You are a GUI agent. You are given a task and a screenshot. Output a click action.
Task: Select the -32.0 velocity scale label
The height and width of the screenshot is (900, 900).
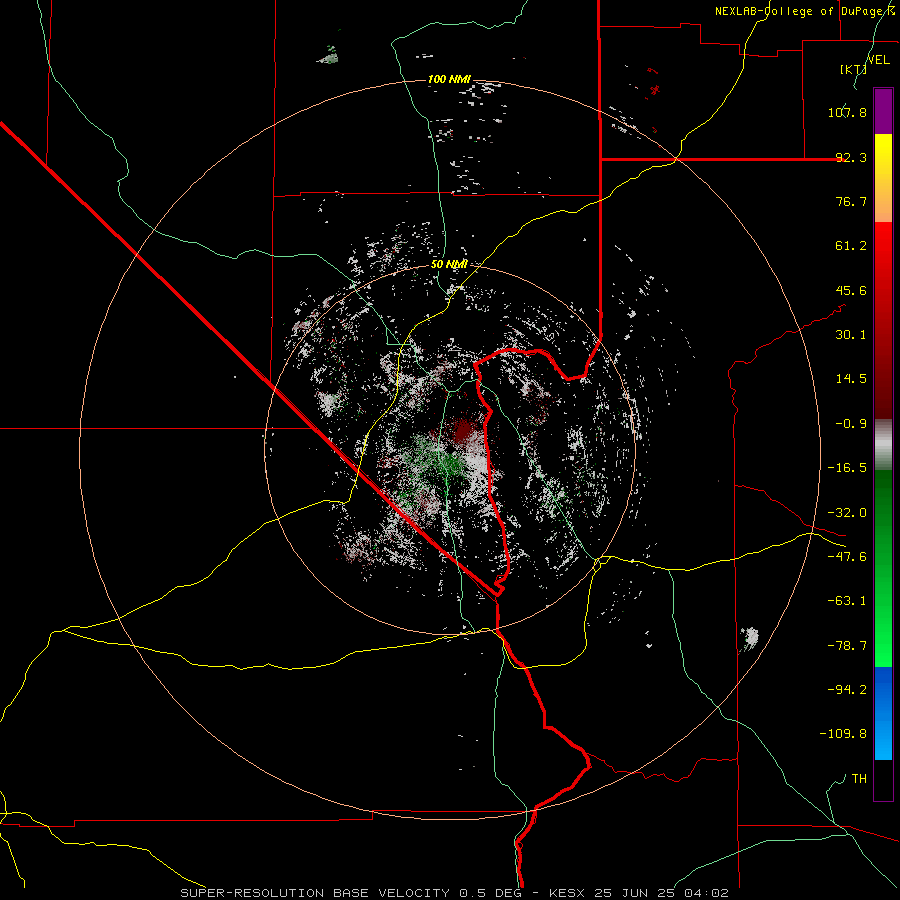[x=847, y=513]
